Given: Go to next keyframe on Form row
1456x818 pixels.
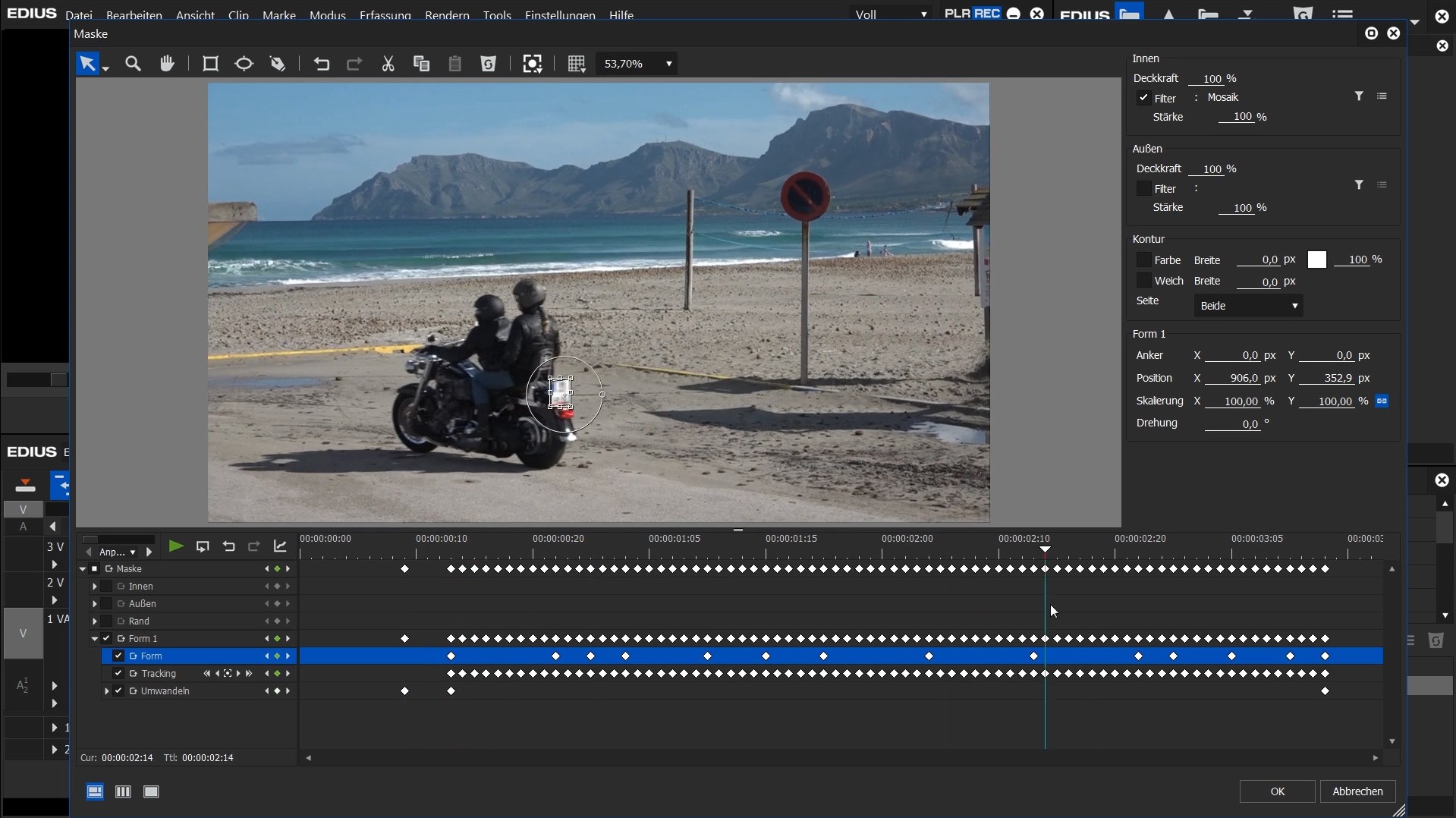Looking at the screenshot, I should click(288, 656).
